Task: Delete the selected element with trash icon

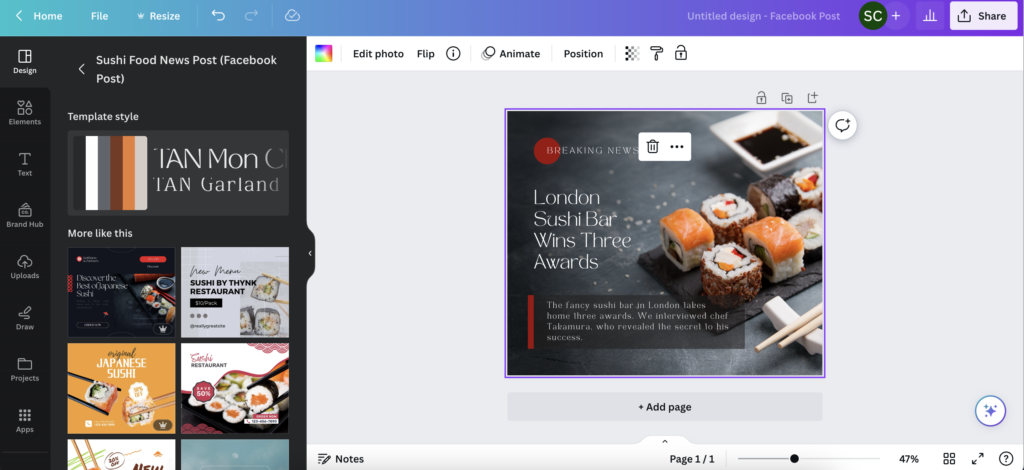Action: pos(652,146)
